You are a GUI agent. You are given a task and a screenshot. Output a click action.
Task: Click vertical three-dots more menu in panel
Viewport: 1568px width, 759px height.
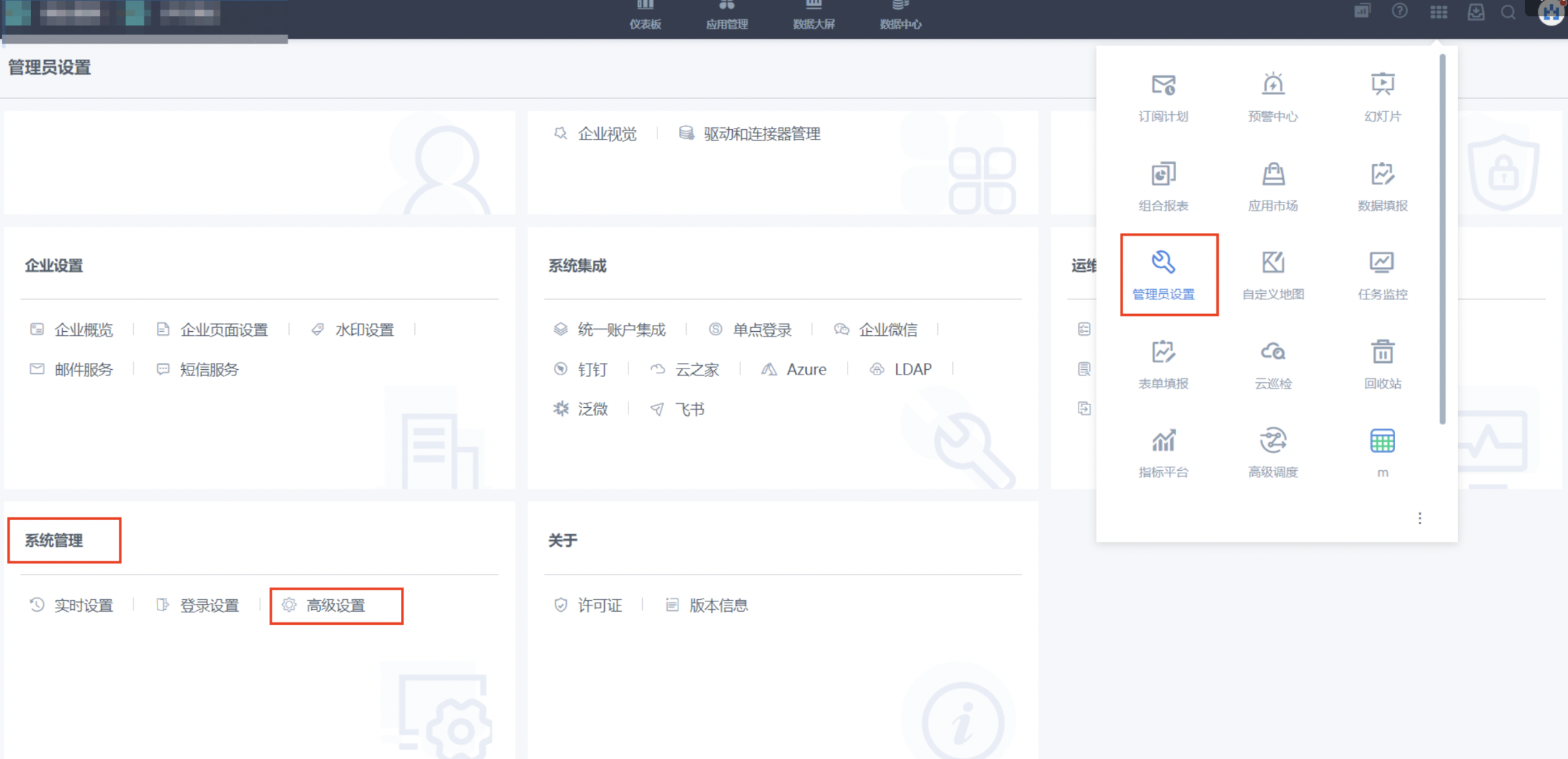pos(1419,518)
